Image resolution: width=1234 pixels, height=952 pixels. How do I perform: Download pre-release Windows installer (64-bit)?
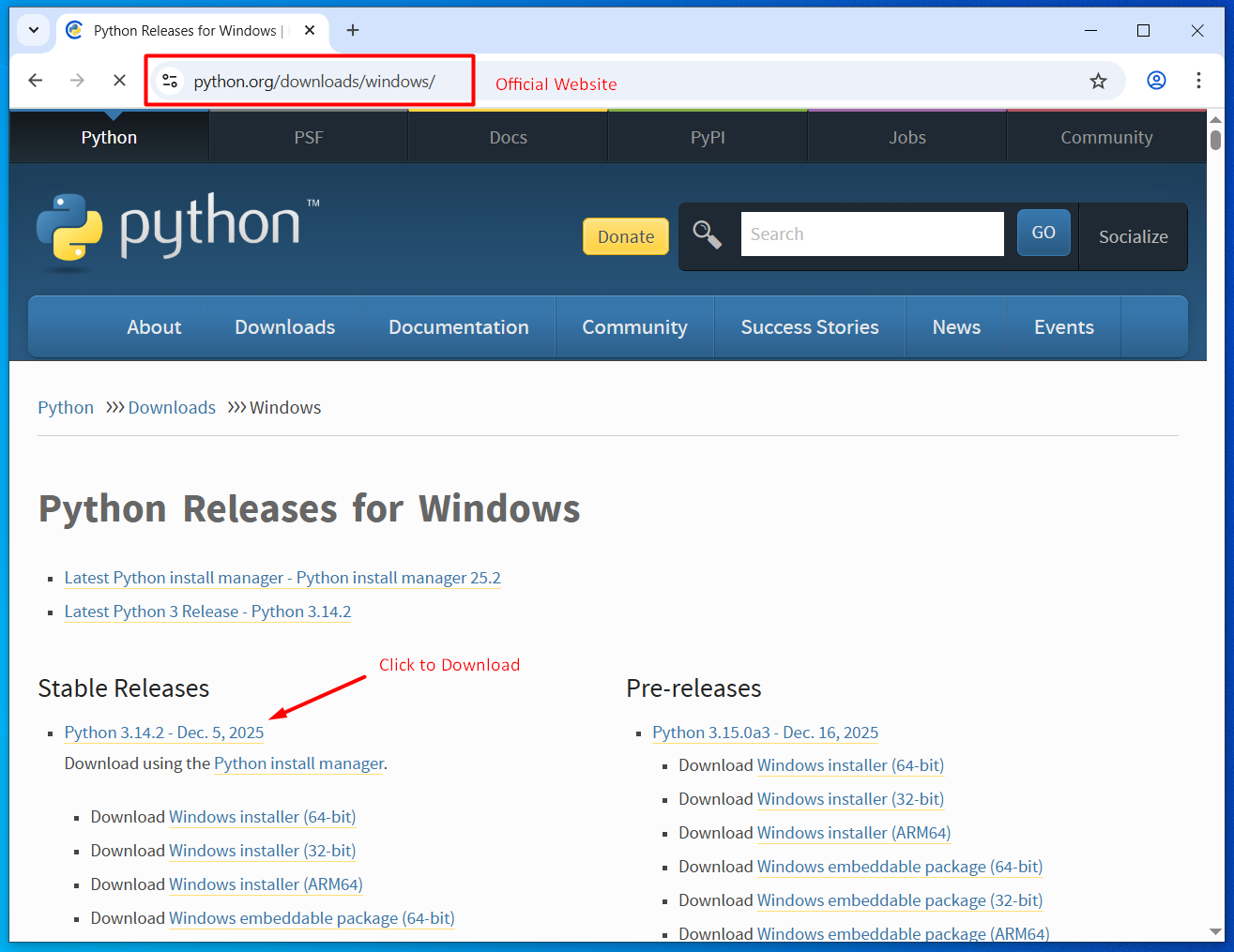point(850,765)
